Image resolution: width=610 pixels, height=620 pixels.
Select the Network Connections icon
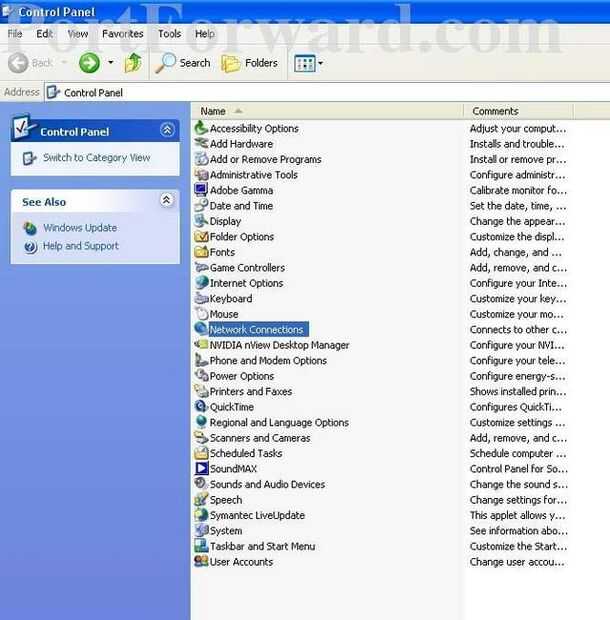201,329
